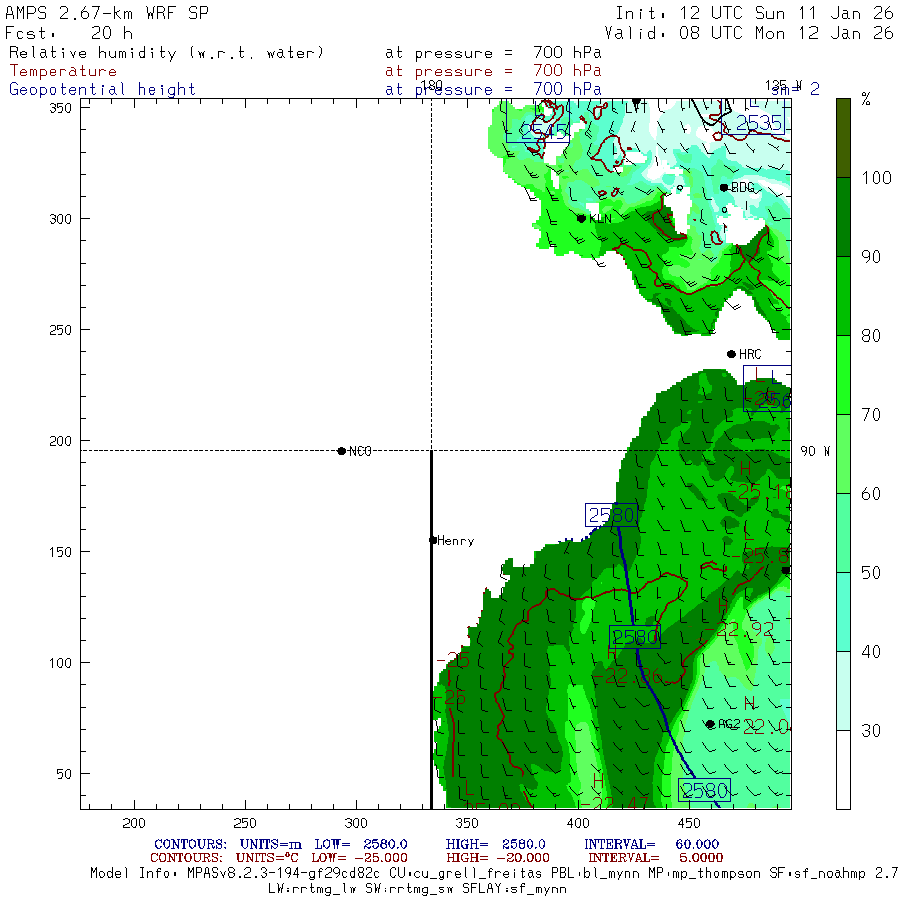This screenshot has height=900, width=900.
Task: Click the '90 W' longitude label
Action: tap(815, 451)
